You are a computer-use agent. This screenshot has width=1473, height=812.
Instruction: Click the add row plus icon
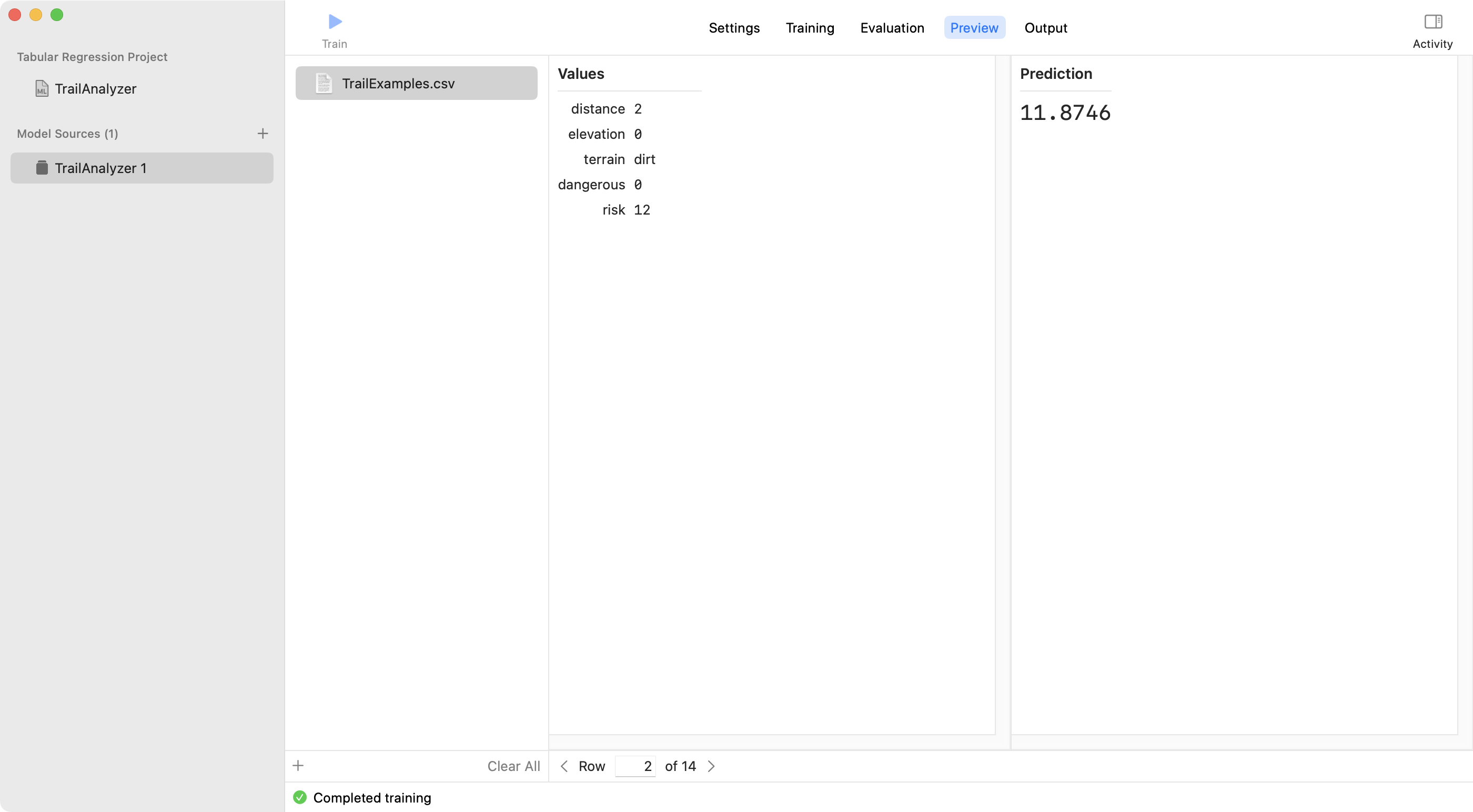tap(298, 766)
